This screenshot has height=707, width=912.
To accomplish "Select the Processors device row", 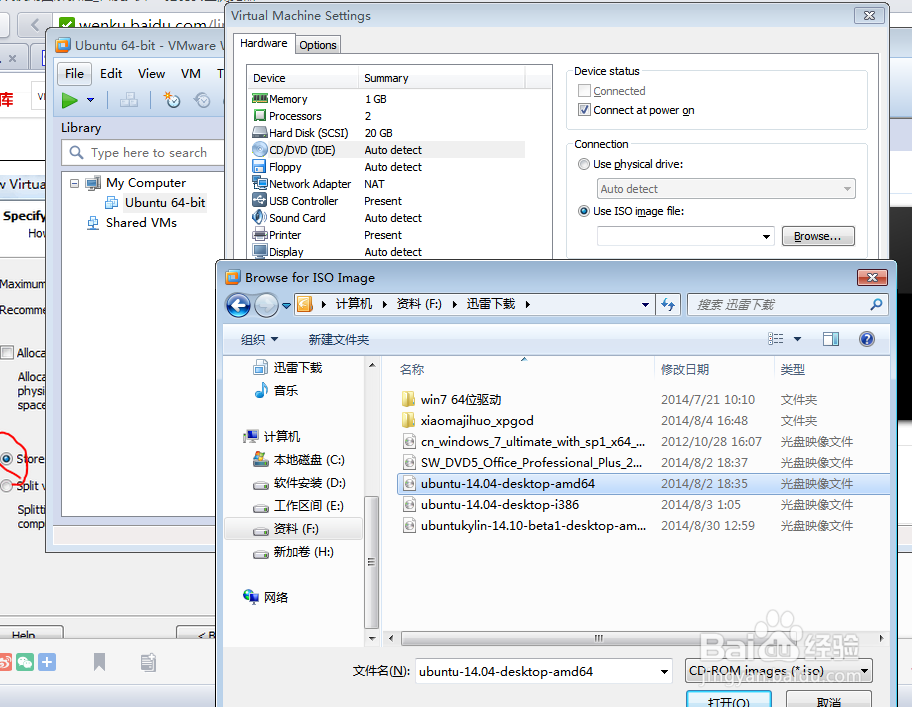I will click(x=388, y=116).
